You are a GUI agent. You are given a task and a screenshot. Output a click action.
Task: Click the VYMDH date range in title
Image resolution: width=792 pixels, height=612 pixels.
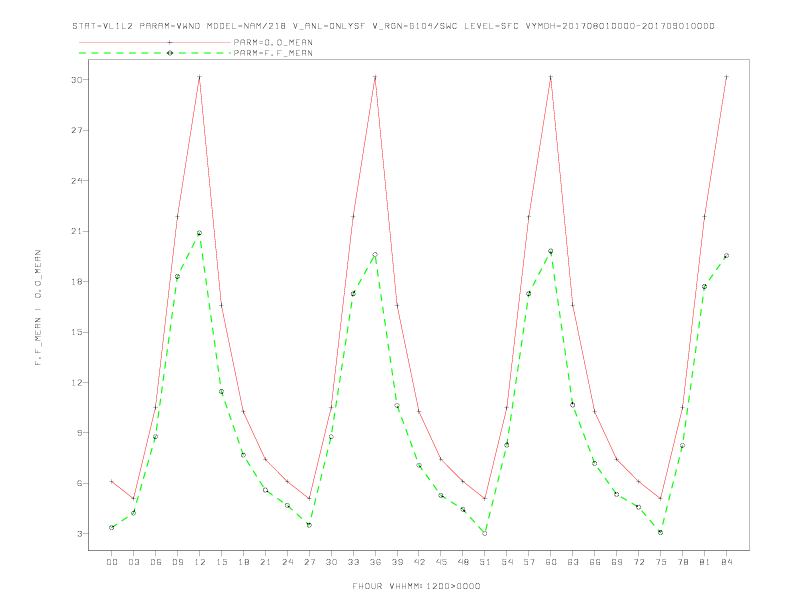point(620,26)
